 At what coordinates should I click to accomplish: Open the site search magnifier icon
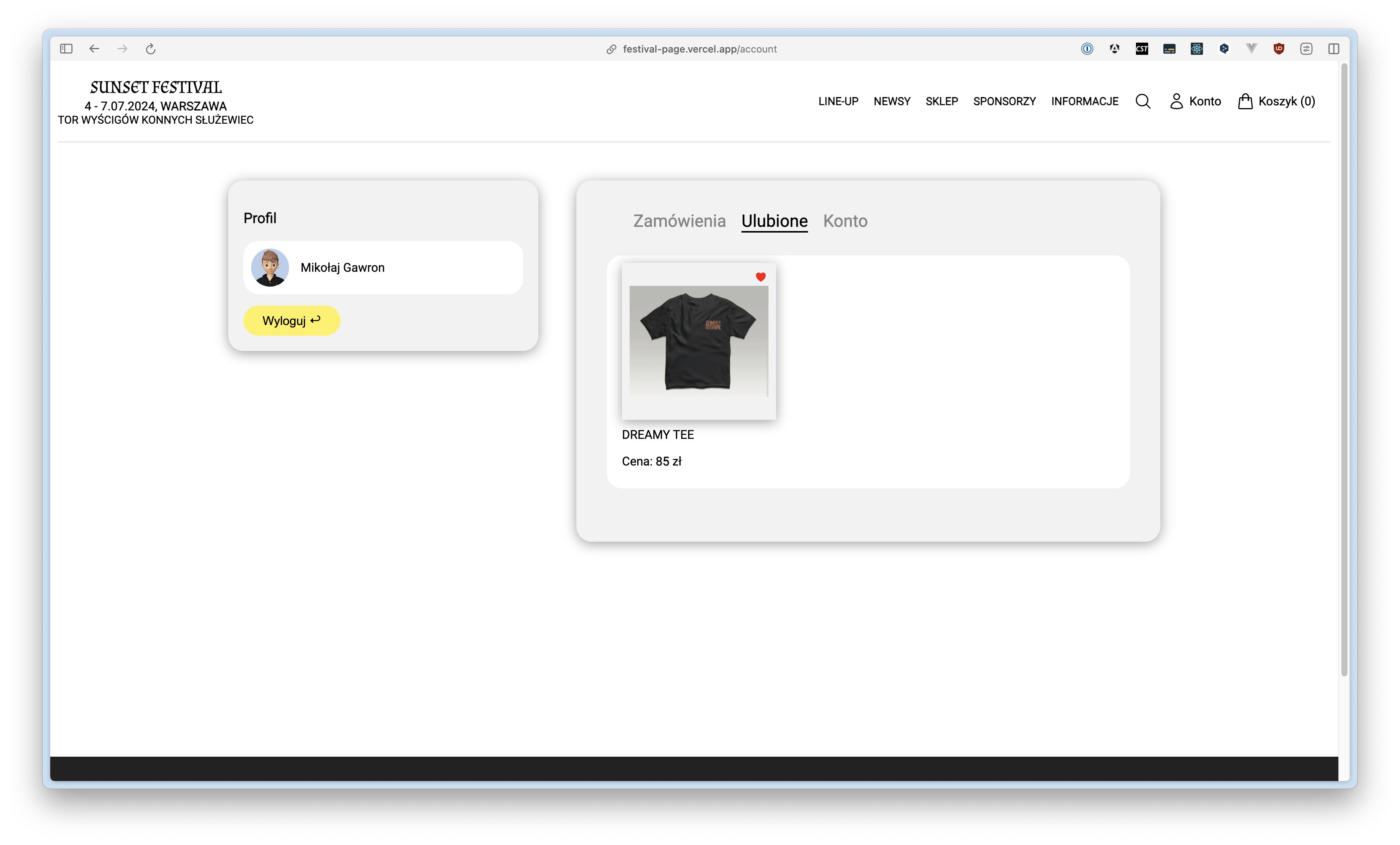(x=1142, y=101)
